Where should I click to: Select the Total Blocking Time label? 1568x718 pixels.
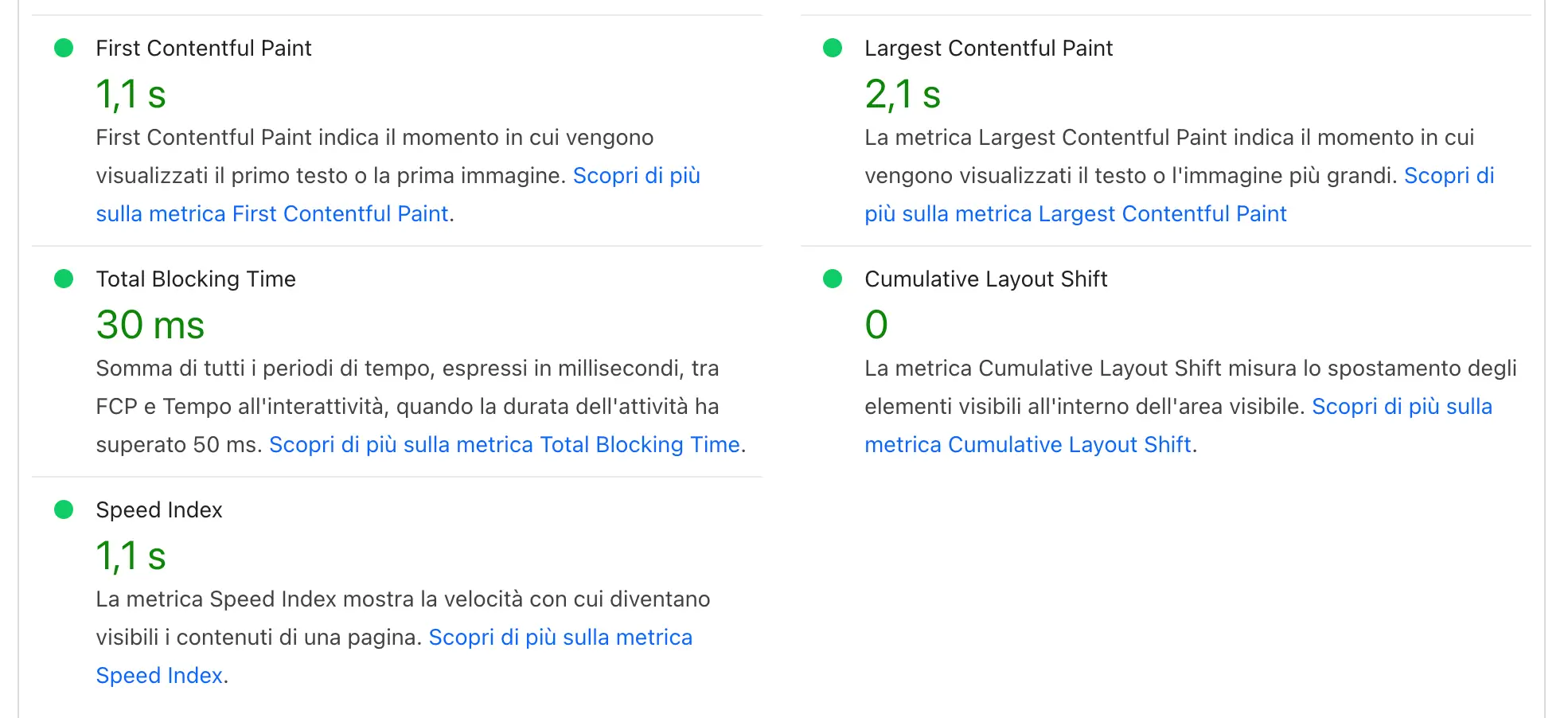(195, 279)
